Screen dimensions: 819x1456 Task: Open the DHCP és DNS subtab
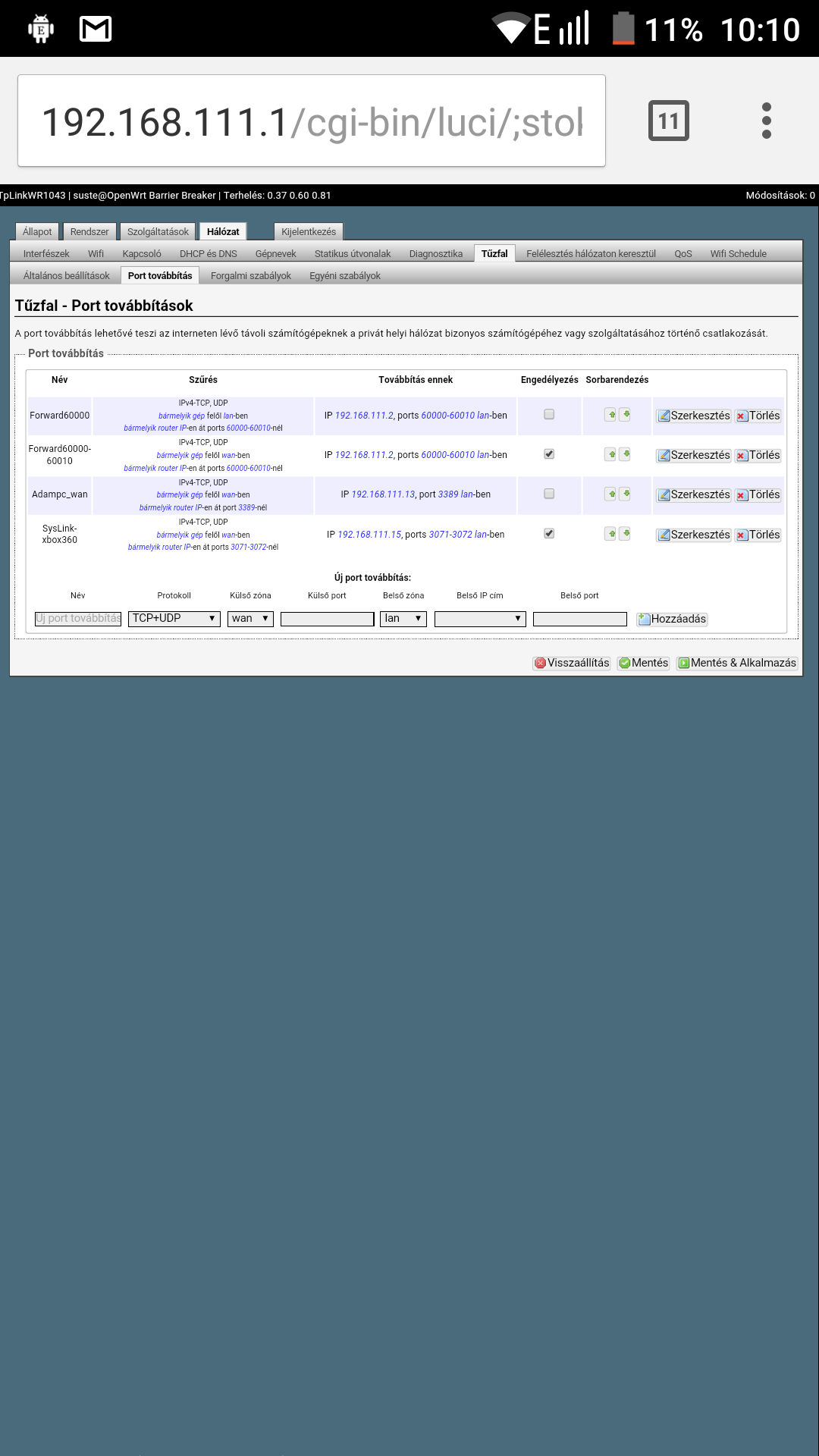point(209,253)
